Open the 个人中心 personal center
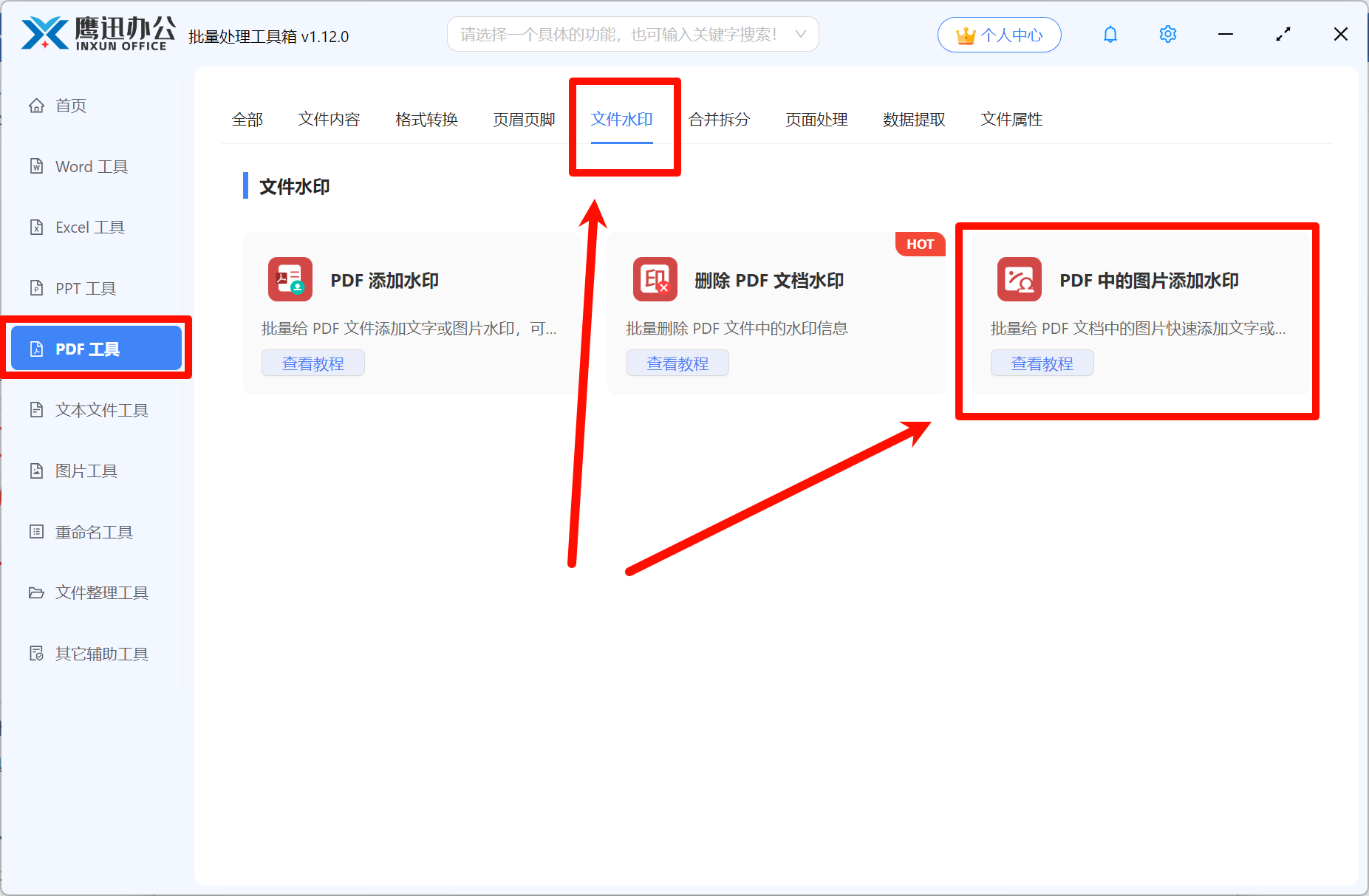 [999, 34]
